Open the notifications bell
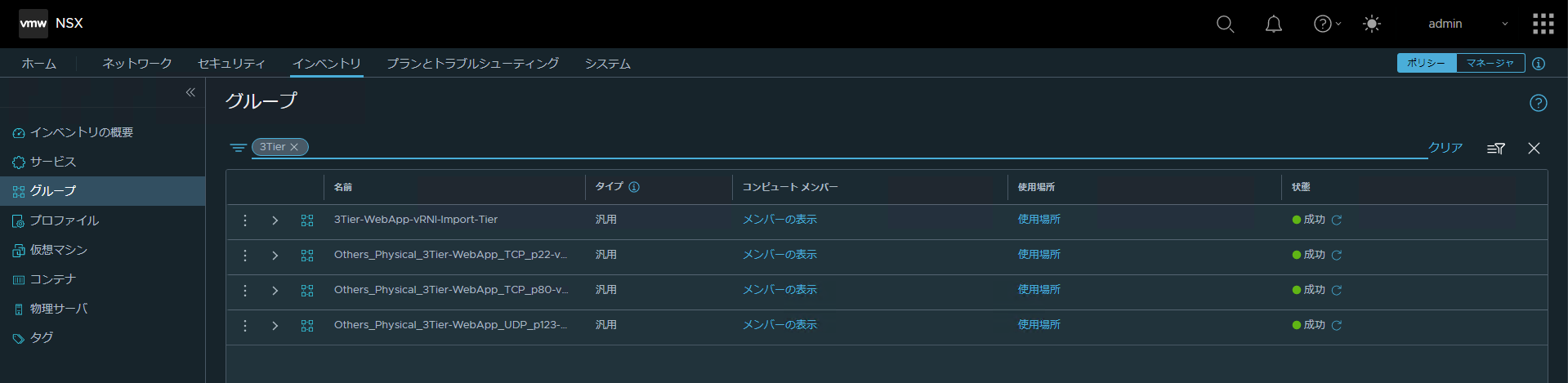This screenshot has height=383, width=1568. tap(1273, 24)
